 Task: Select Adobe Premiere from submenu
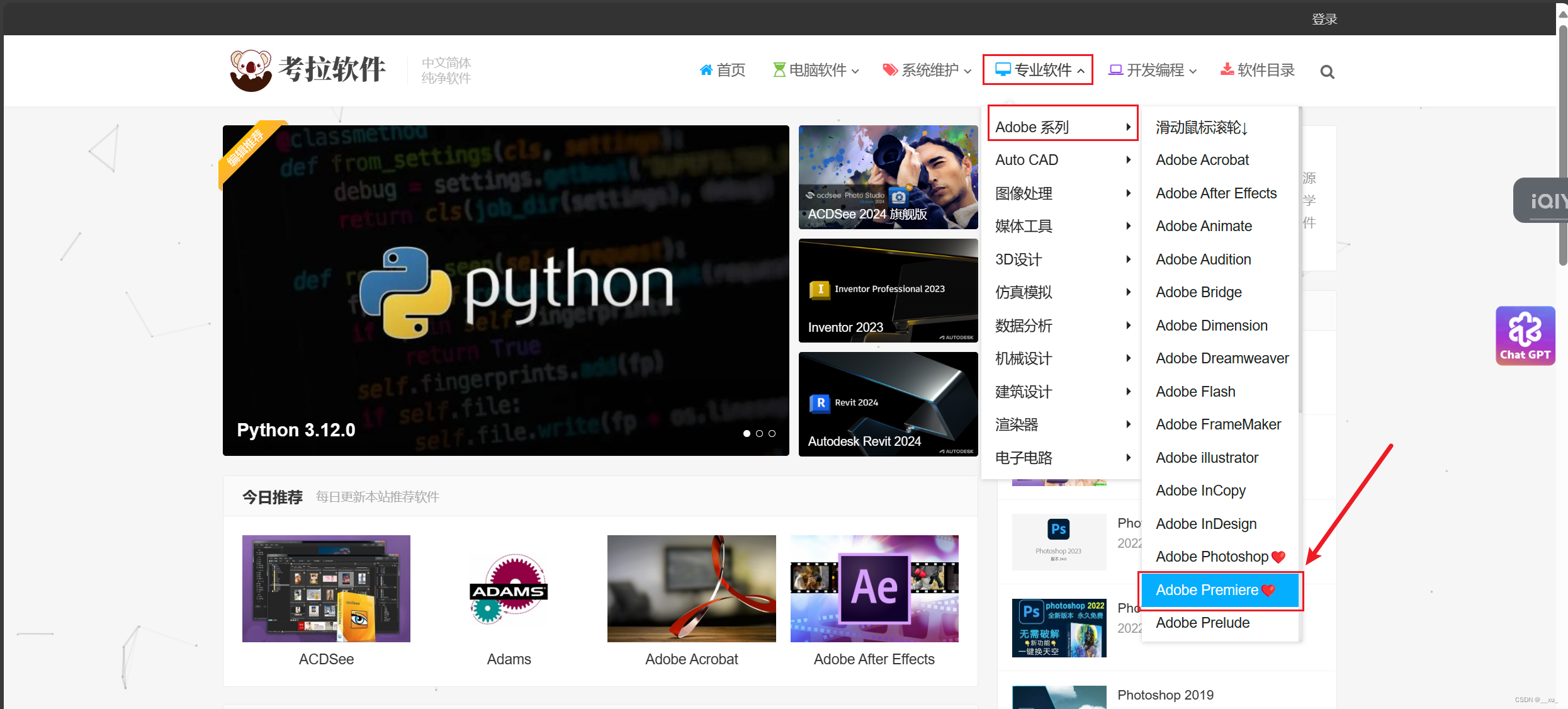(1220, 590)
